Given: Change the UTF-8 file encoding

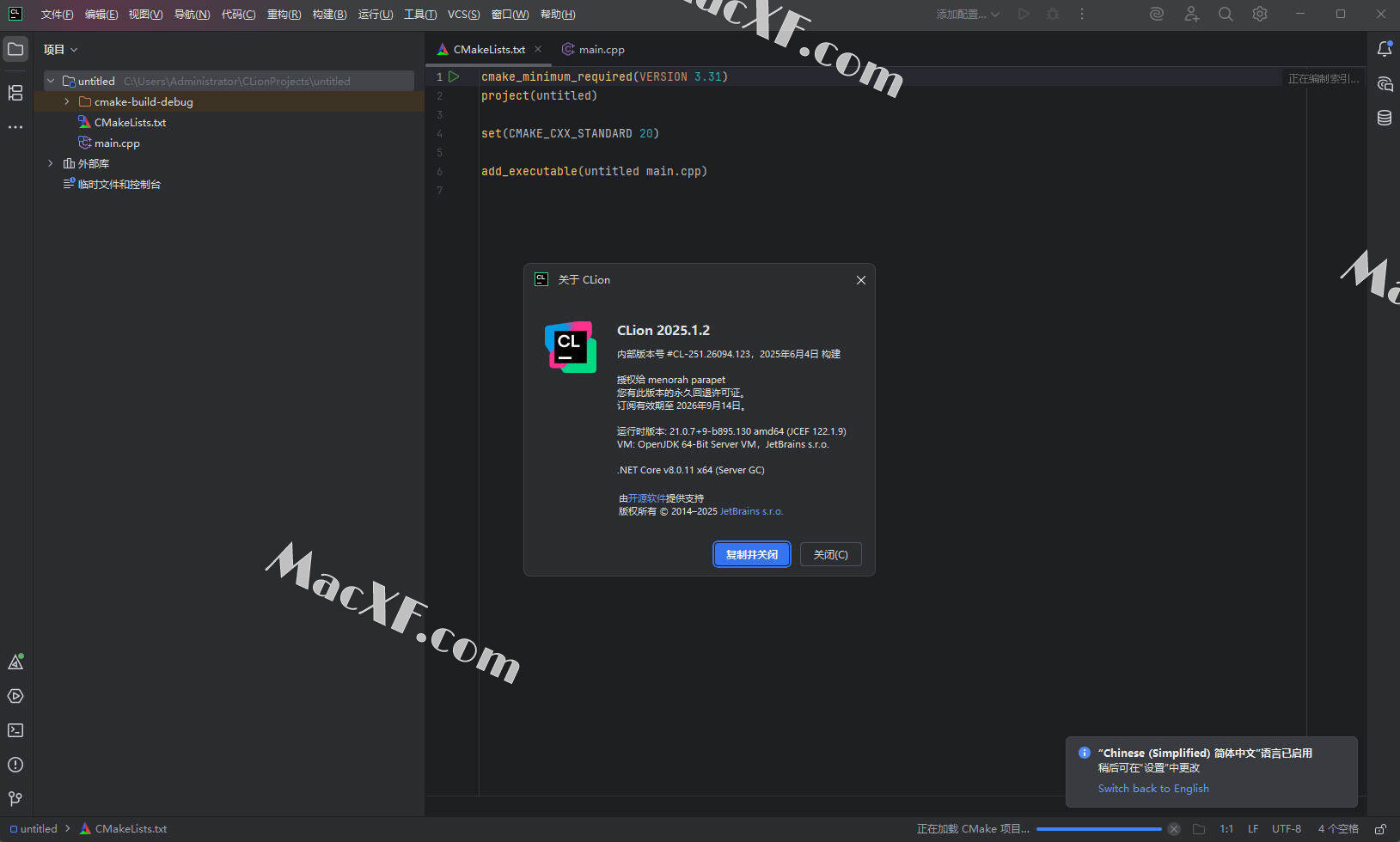Looking at the screenshot, I should [x=1287, y=829].
